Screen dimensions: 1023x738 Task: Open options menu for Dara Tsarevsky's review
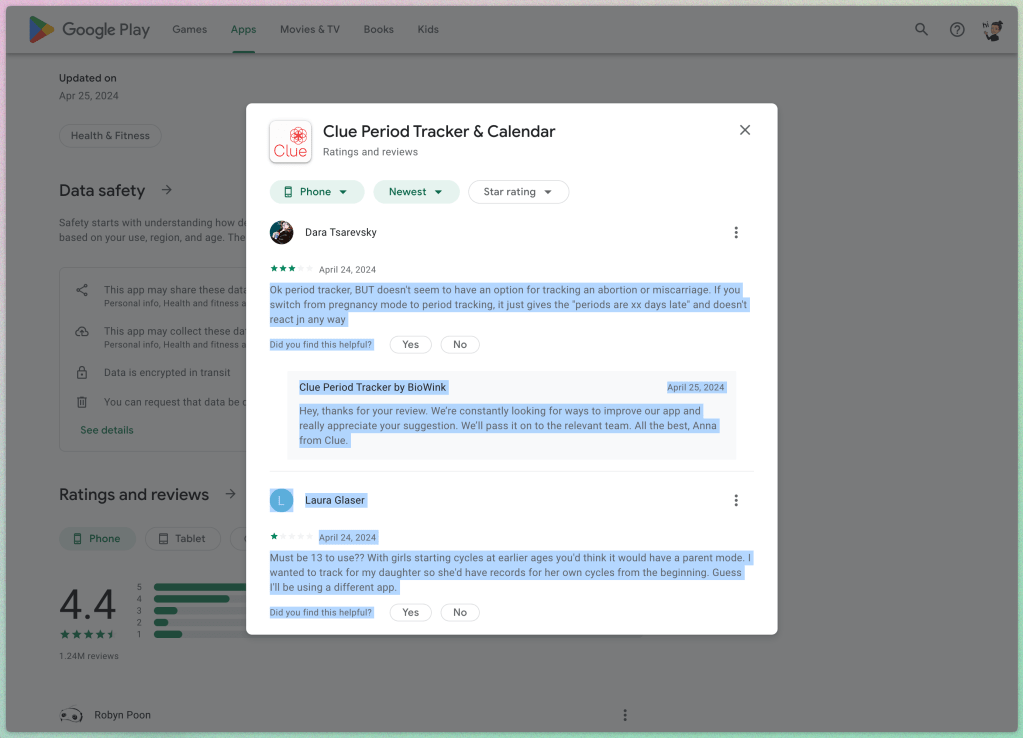[736, 233]
